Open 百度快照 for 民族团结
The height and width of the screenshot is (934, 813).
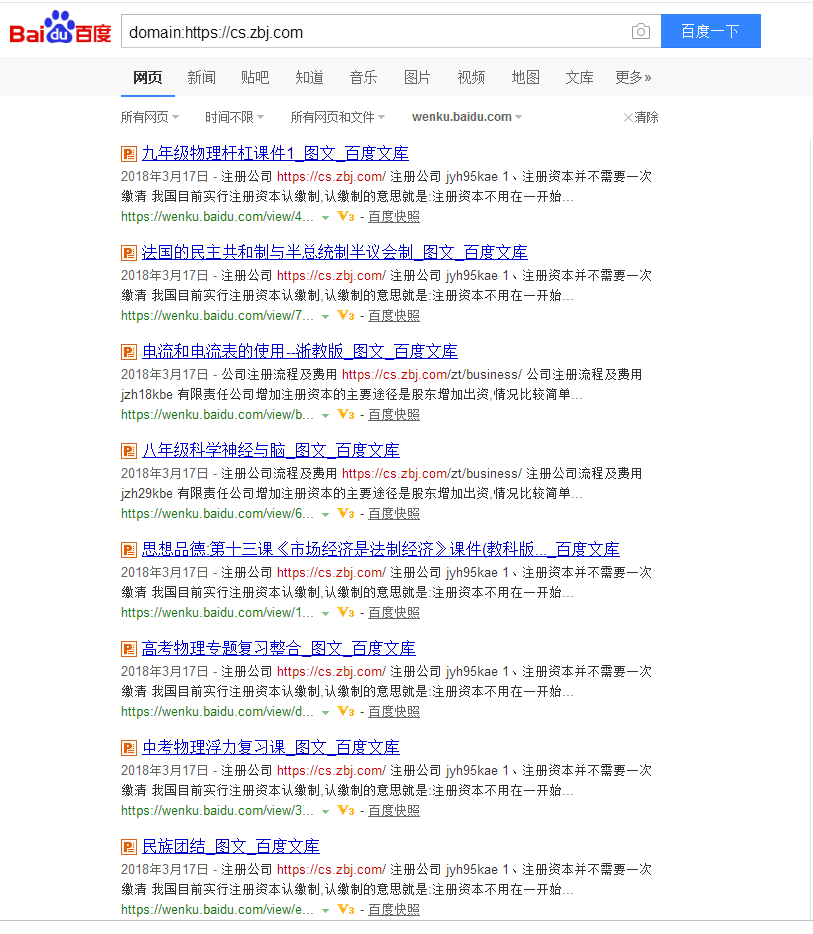pyautogui.click(x=394, y=909)
